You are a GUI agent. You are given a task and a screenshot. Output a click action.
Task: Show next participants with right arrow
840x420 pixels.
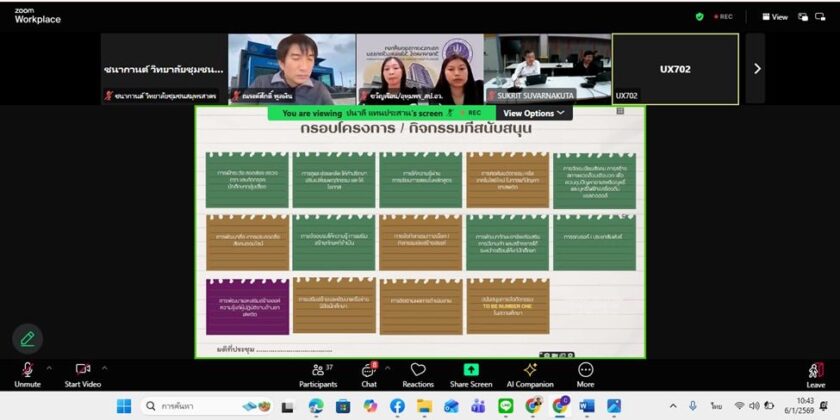[756, 69]
